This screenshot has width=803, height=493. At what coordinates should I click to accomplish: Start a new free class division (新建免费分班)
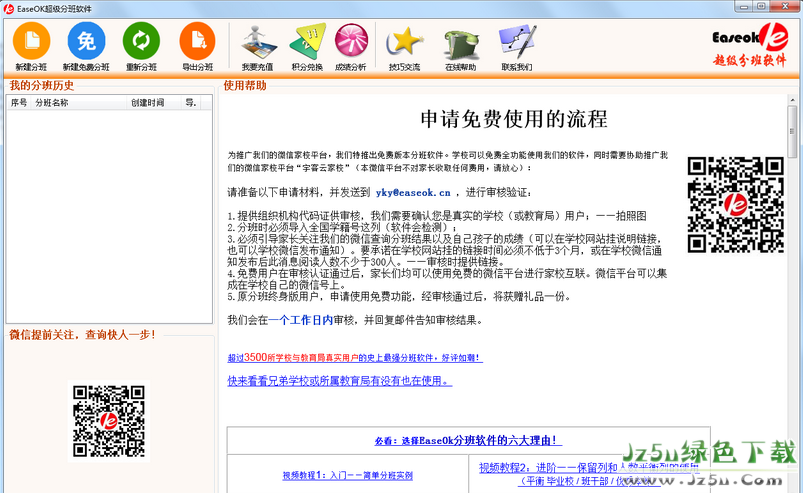(x=86, y=47)
